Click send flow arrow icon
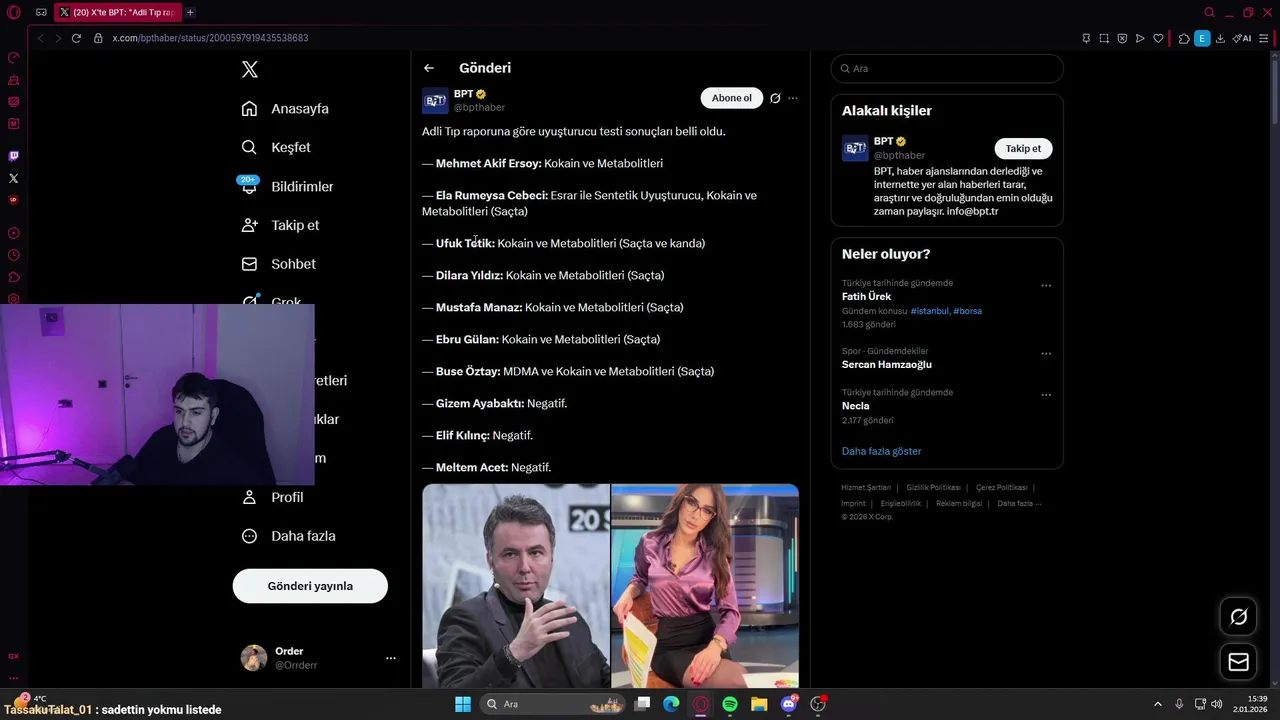This screenshot has width=1280, height=720. (x=1140, y=38)
